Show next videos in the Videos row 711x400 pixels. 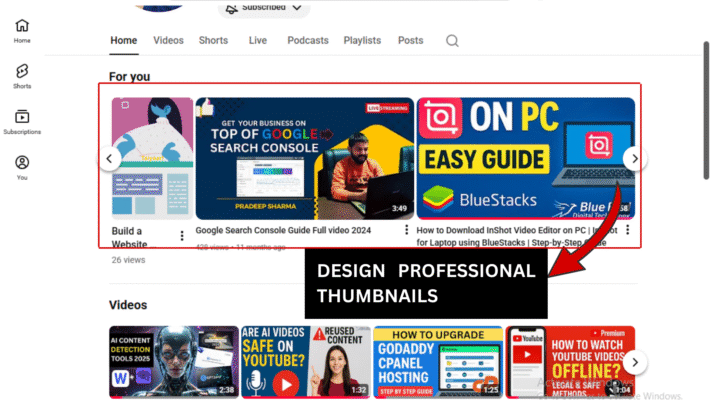point(634,362)
